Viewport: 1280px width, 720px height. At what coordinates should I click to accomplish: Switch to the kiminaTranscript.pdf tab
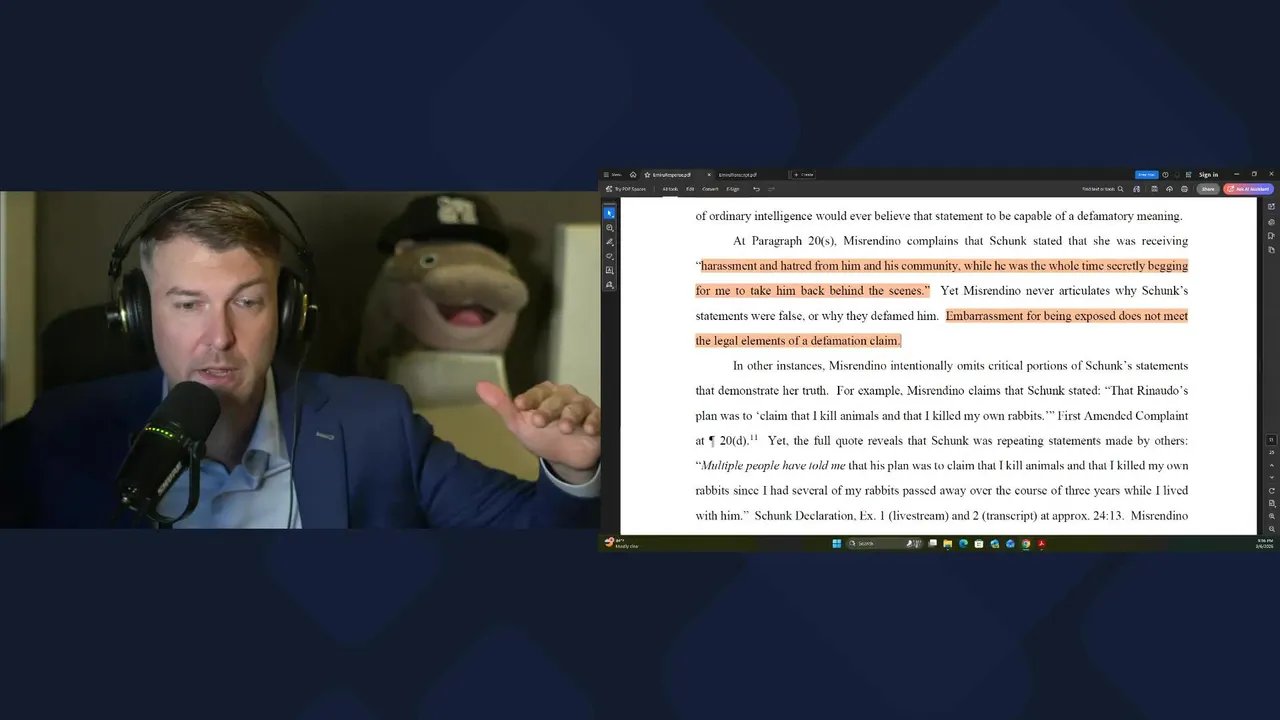pyautogui.click(x=737, y=175)
